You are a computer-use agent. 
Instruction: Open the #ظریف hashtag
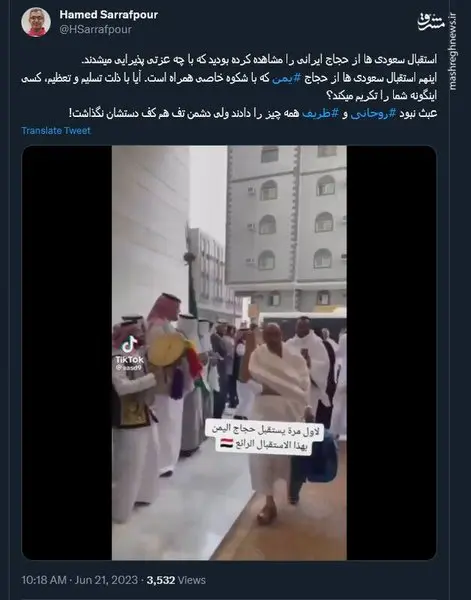point(320,114)
